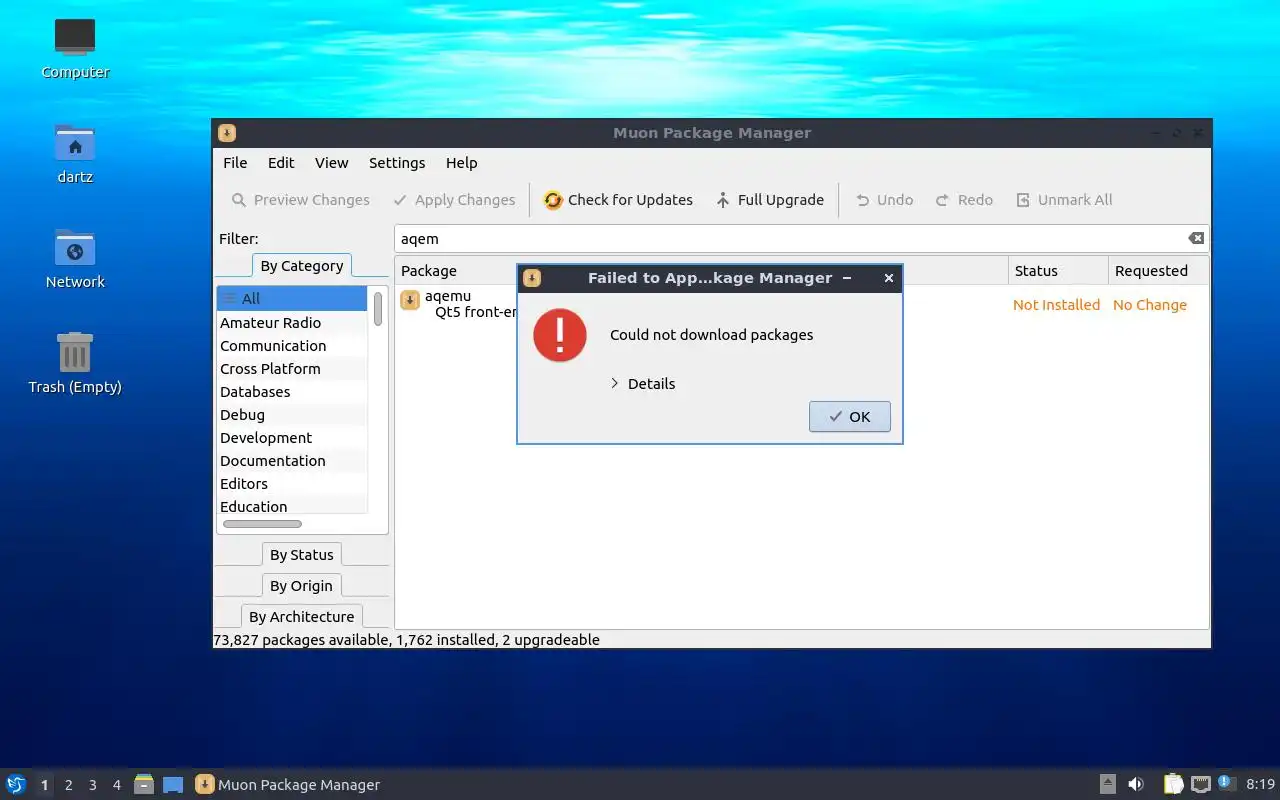Switch to the By Status tab
This screenshot has height=800, width=1280.
tap(301, 555)
